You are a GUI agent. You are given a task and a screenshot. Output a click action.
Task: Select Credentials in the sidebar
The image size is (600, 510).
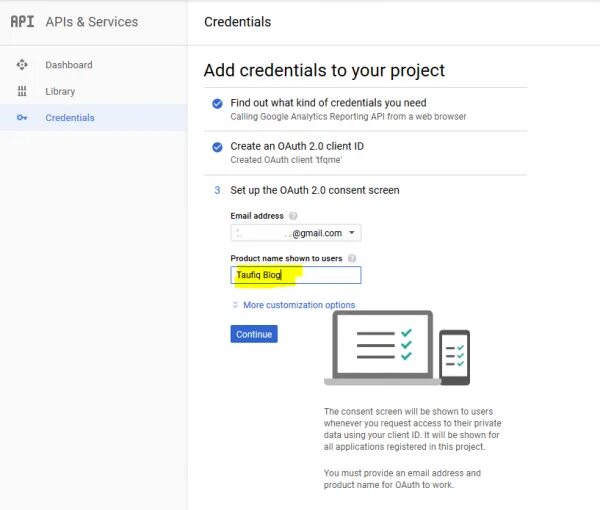[93, 117]
